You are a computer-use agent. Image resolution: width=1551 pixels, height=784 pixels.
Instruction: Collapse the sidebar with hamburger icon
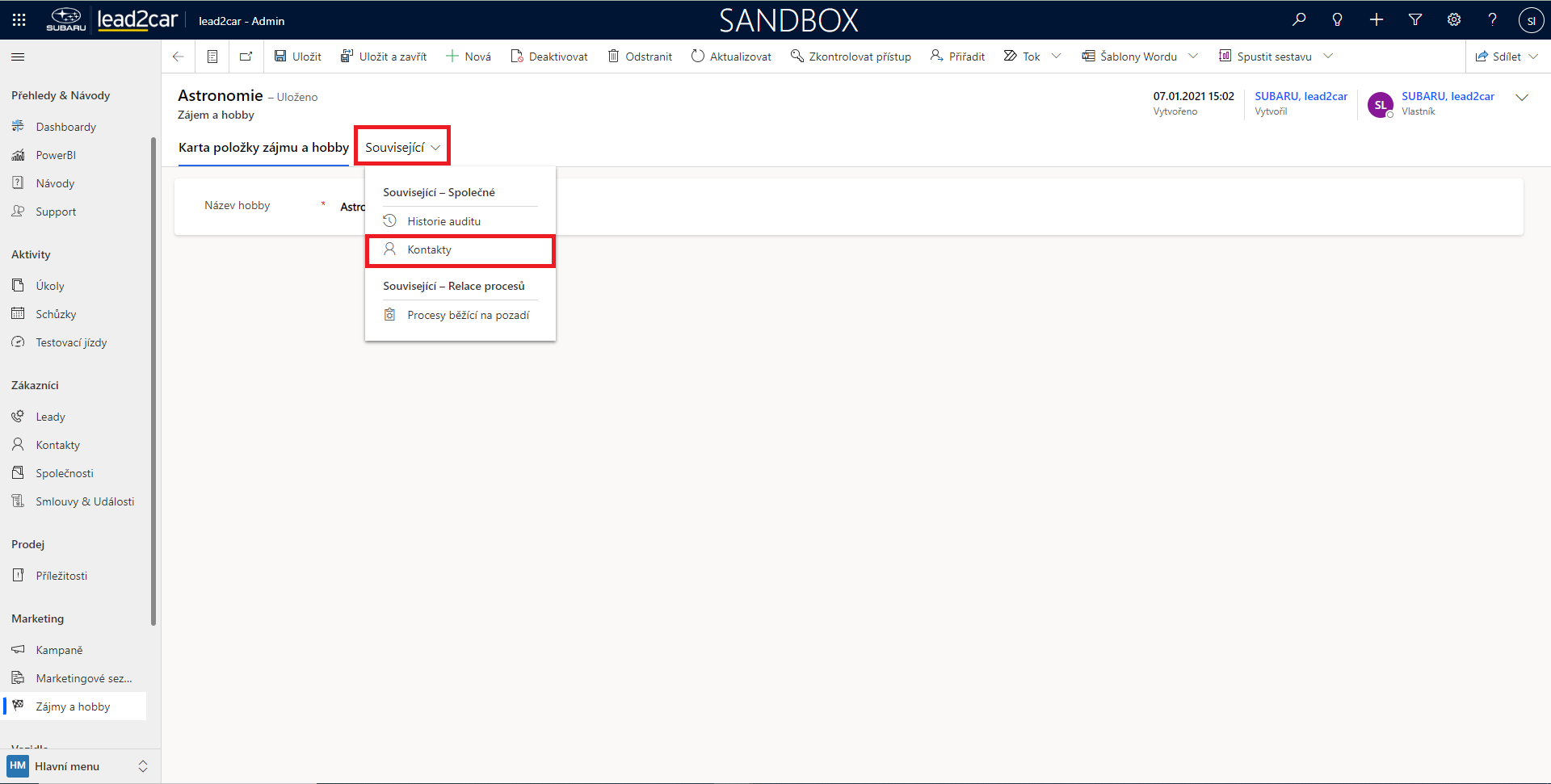click(18, 57)
